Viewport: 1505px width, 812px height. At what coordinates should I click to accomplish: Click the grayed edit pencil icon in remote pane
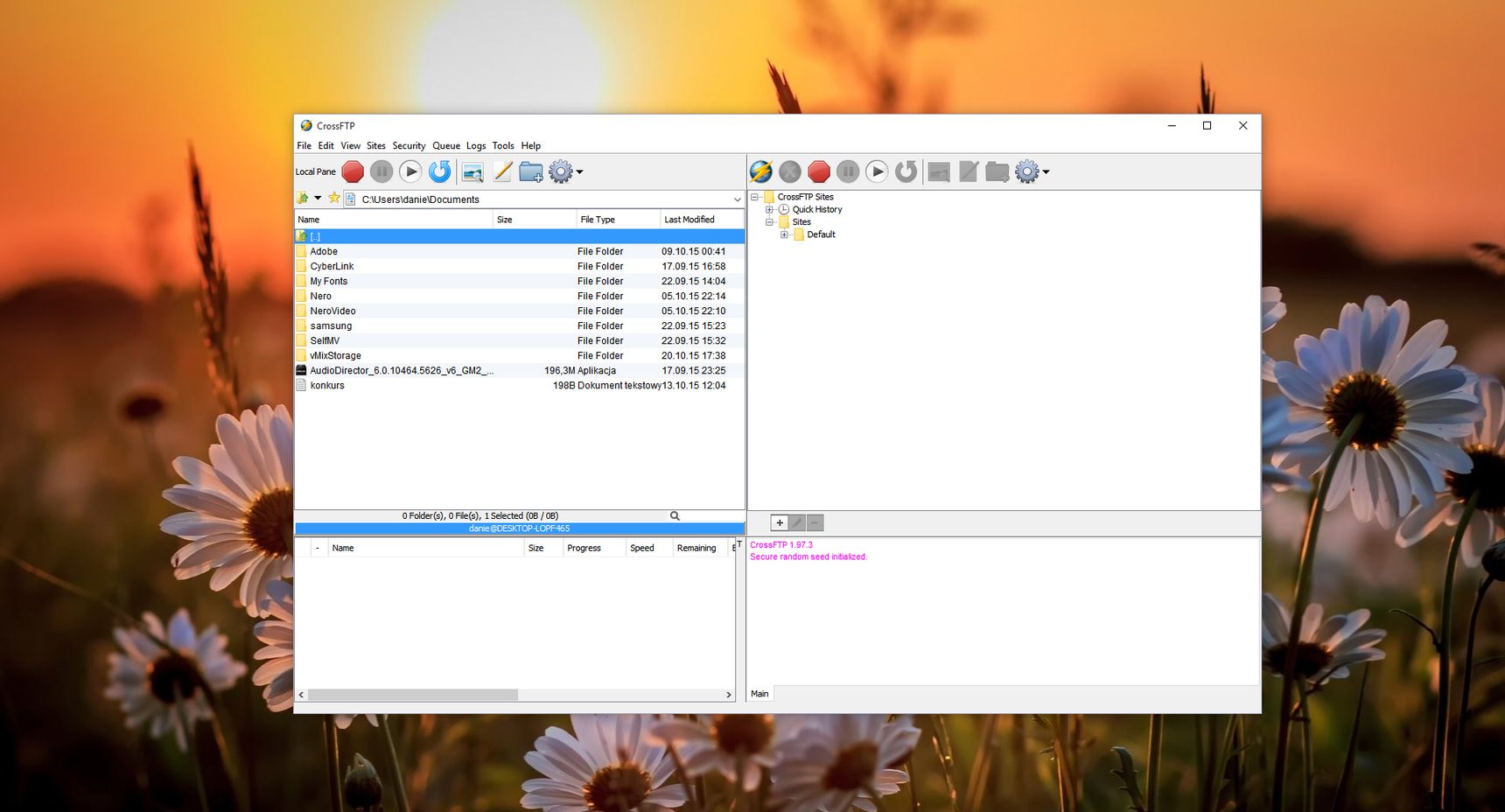tap(969, 171)
